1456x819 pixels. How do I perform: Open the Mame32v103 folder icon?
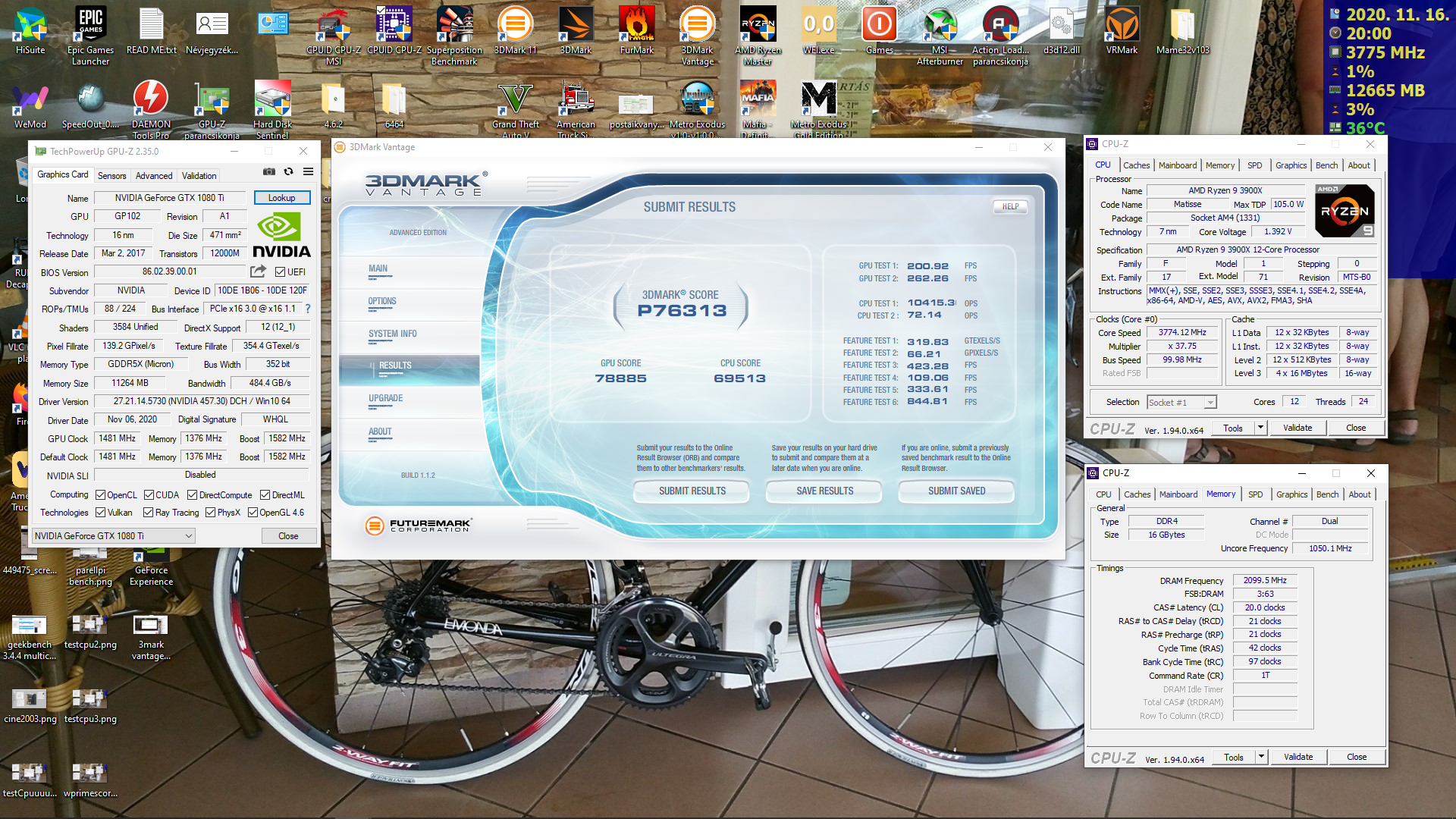point(1182,30)
